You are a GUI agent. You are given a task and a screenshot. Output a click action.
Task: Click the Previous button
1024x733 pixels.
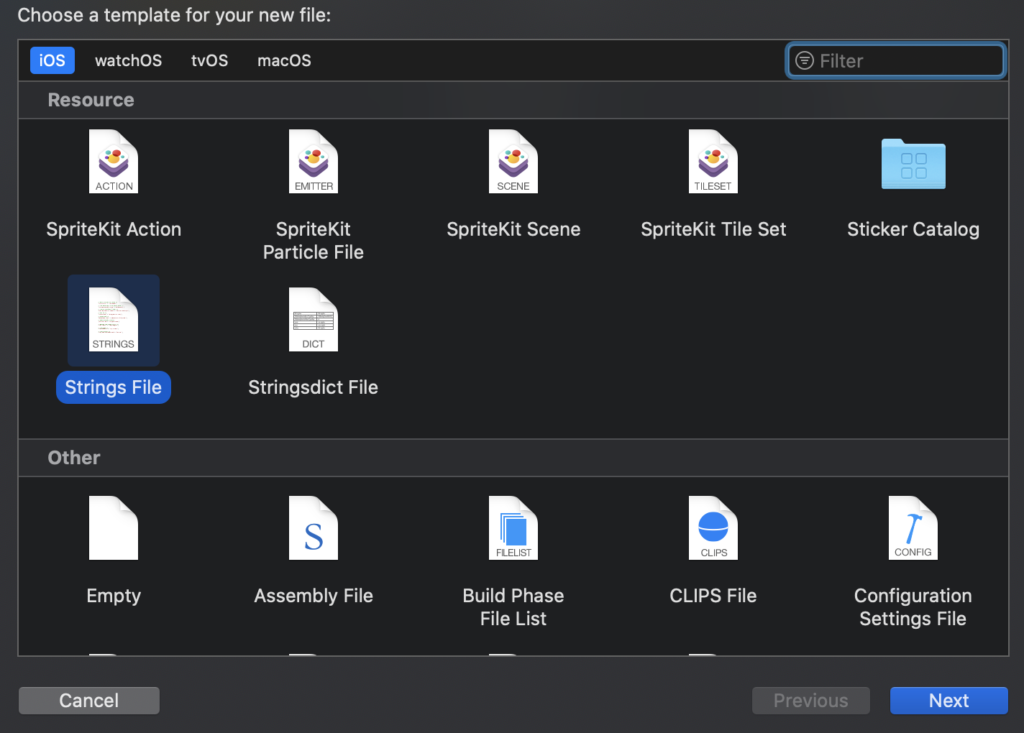pyautogui.click(x=811, y=700)
